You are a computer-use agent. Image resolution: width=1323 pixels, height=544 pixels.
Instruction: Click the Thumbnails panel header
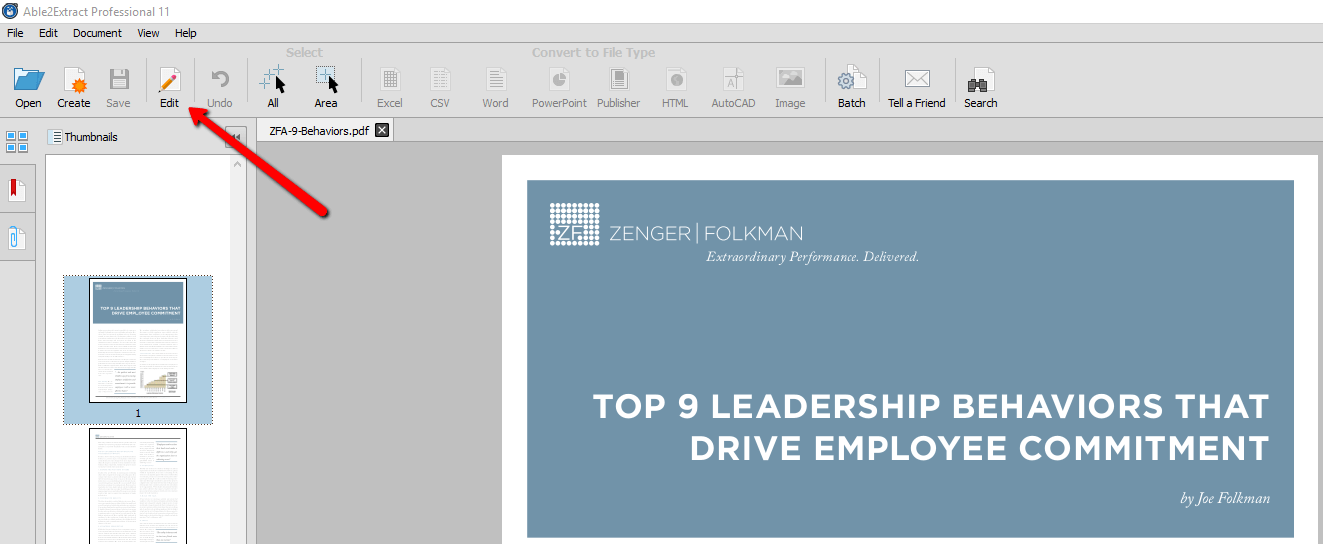(x=84, y=137)
